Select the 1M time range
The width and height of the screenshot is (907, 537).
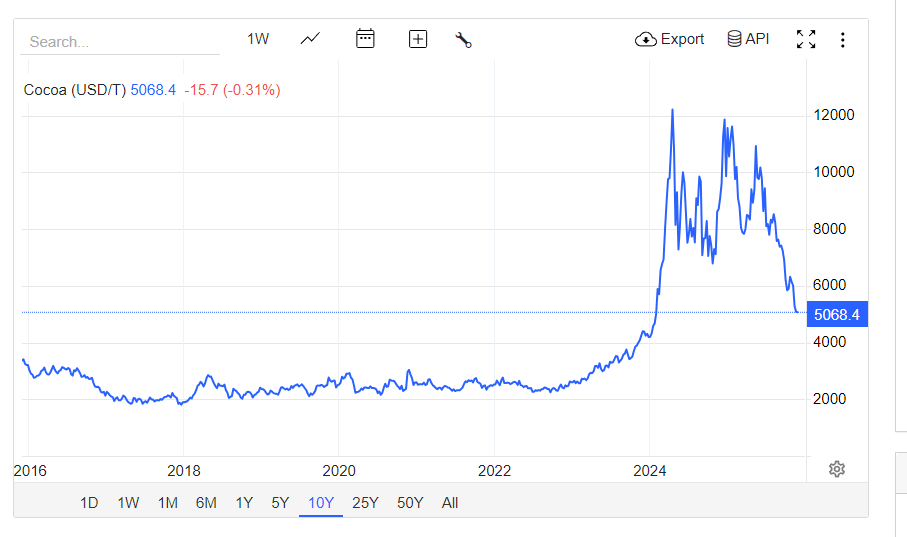[x=167, y=503]
